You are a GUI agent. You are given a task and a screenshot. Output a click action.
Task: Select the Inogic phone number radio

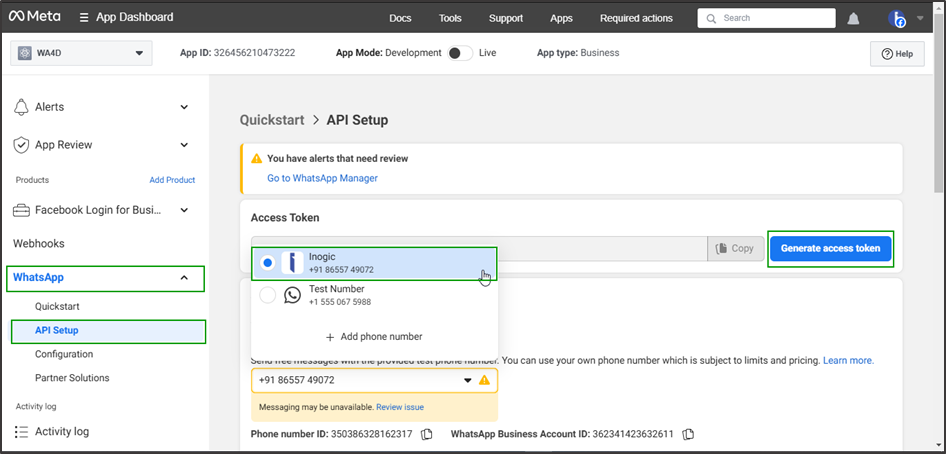[x=267, y=263]
